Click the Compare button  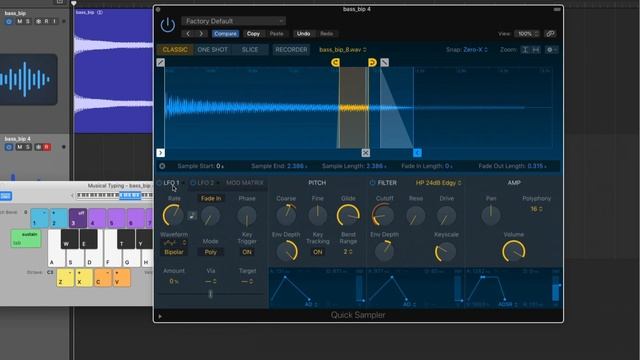coord(225,34)
